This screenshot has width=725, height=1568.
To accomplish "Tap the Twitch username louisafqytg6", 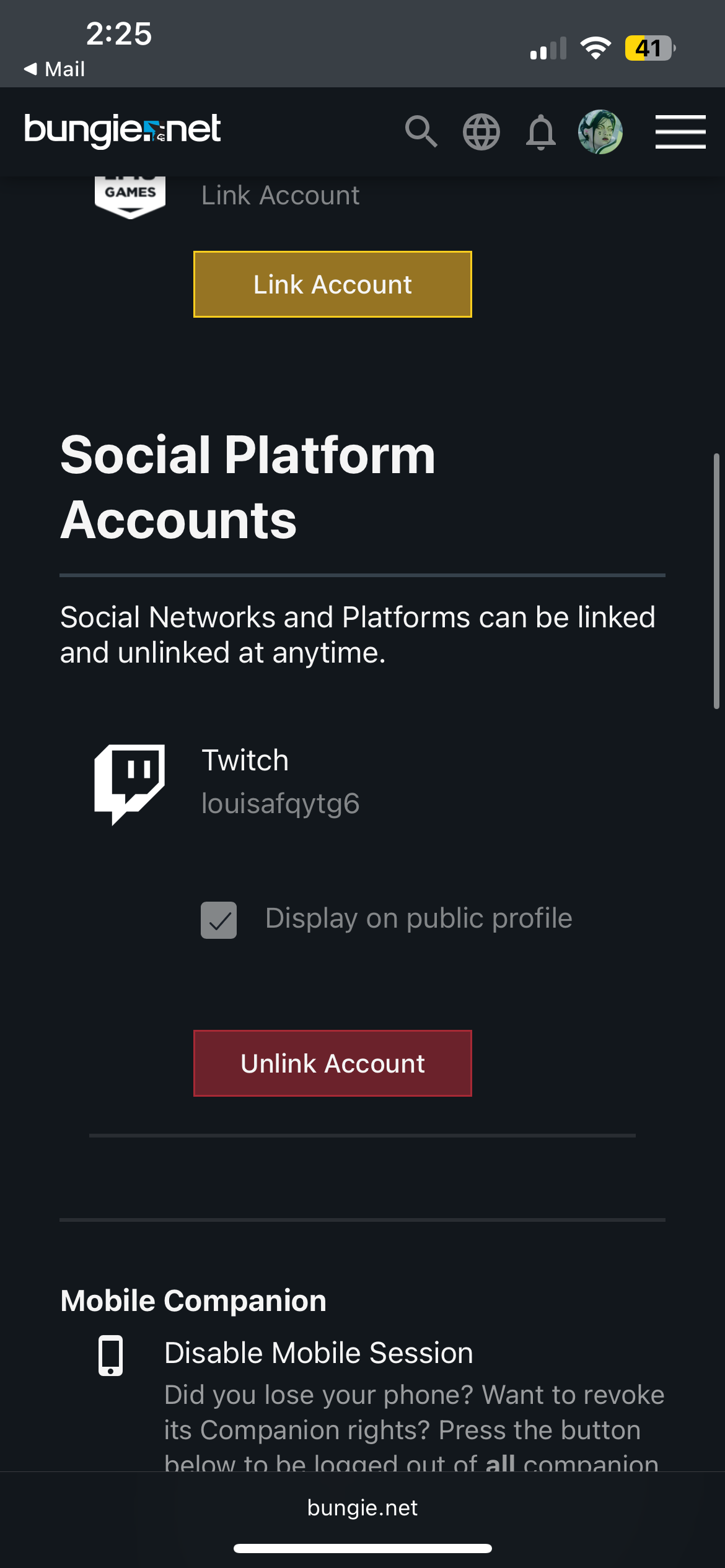I will click(x=280, y=804).
